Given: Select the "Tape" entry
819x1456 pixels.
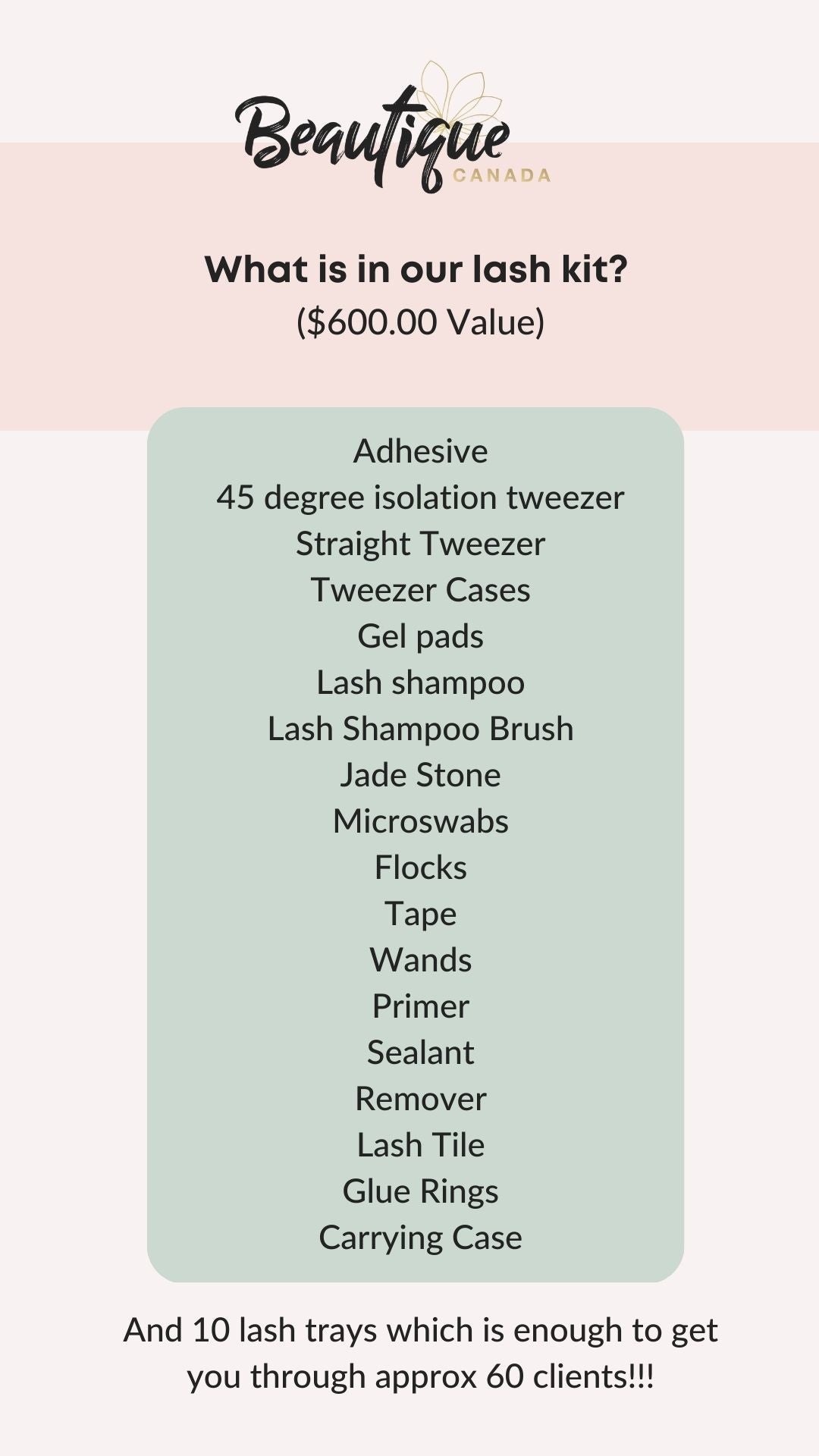Looking at the screenshot, I should point(420,914).
